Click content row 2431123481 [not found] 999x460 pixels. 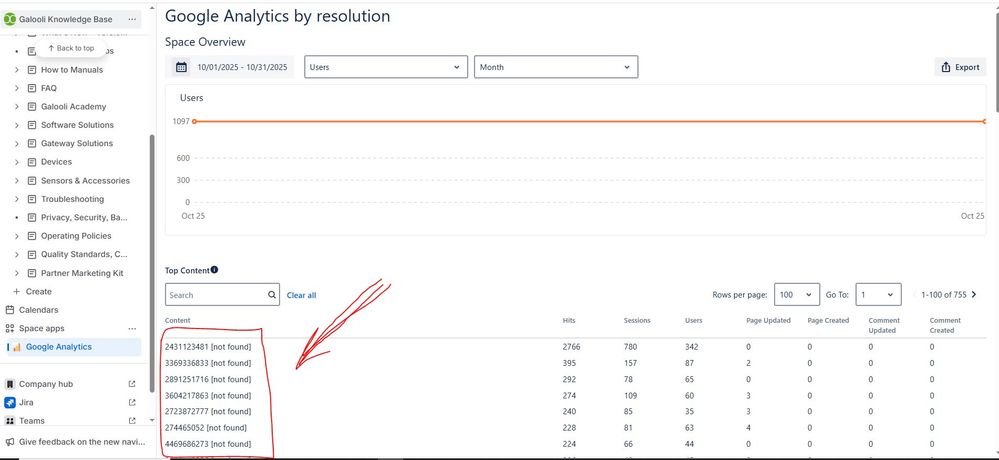click(208, 347)
